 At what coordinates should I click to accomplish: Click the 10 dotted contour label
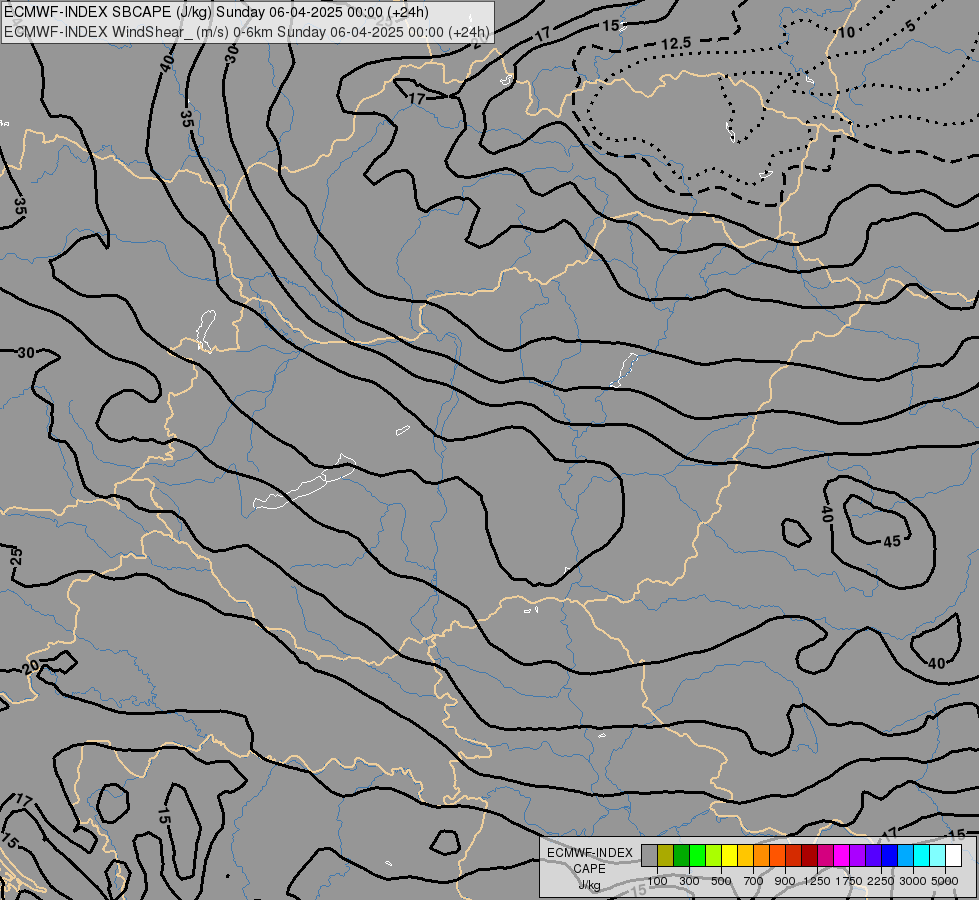coord(846,32)
